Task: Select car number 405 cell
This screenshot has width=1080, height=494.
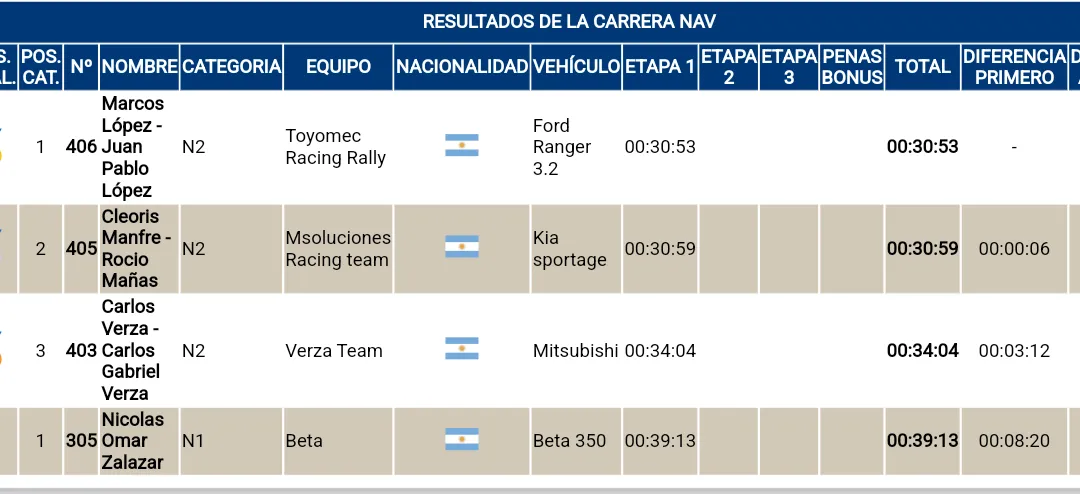Action: 81,248
